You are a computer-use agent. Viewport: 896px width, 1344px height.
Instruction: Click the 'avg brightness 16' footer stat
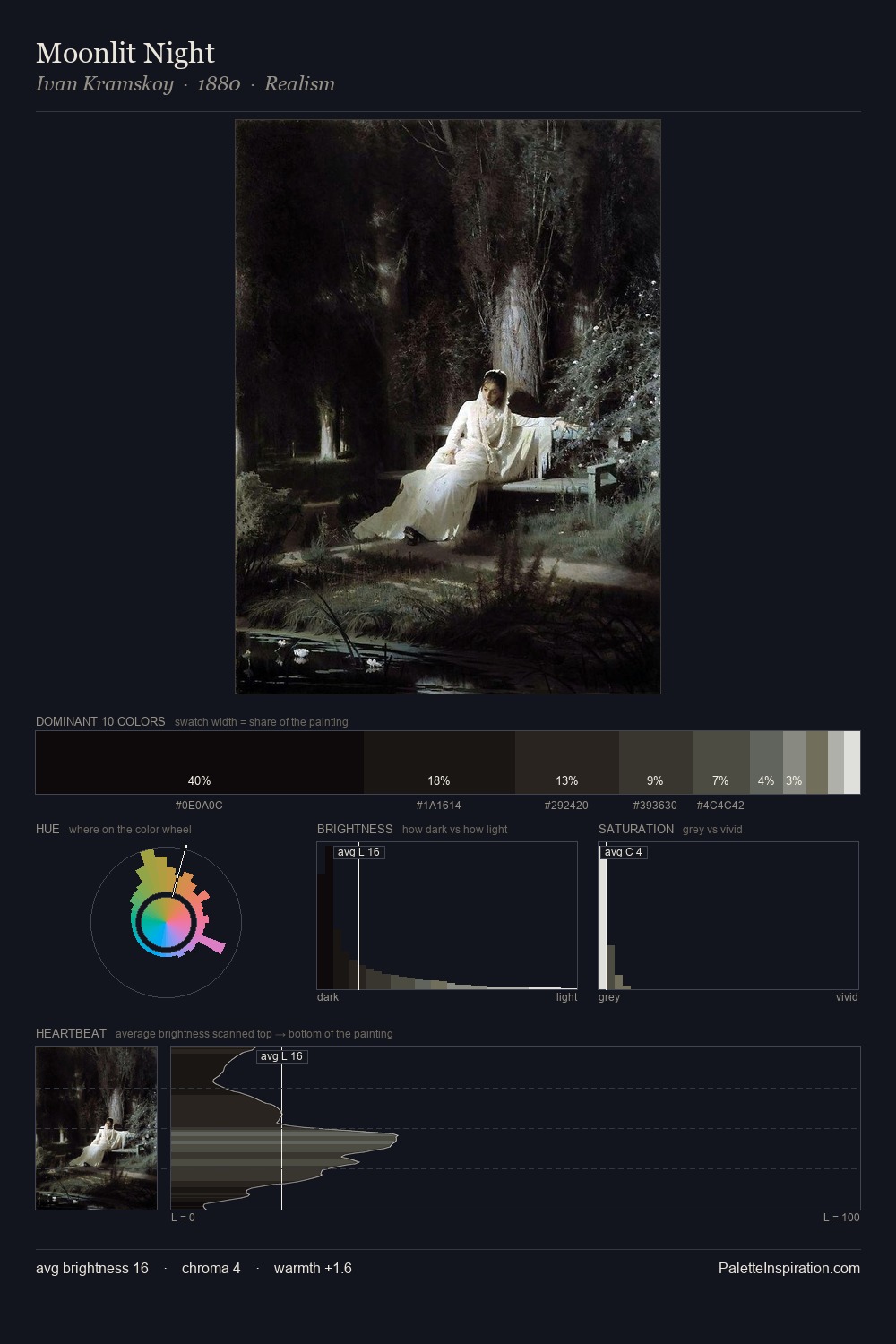tap(92, 1268)
